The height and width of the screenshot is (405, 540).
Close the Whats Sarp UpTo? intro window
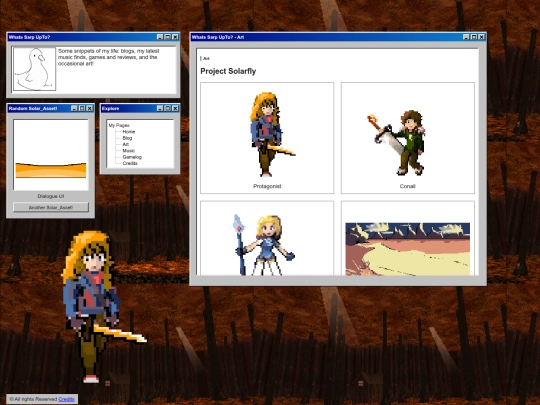click(x=175, y=37)
